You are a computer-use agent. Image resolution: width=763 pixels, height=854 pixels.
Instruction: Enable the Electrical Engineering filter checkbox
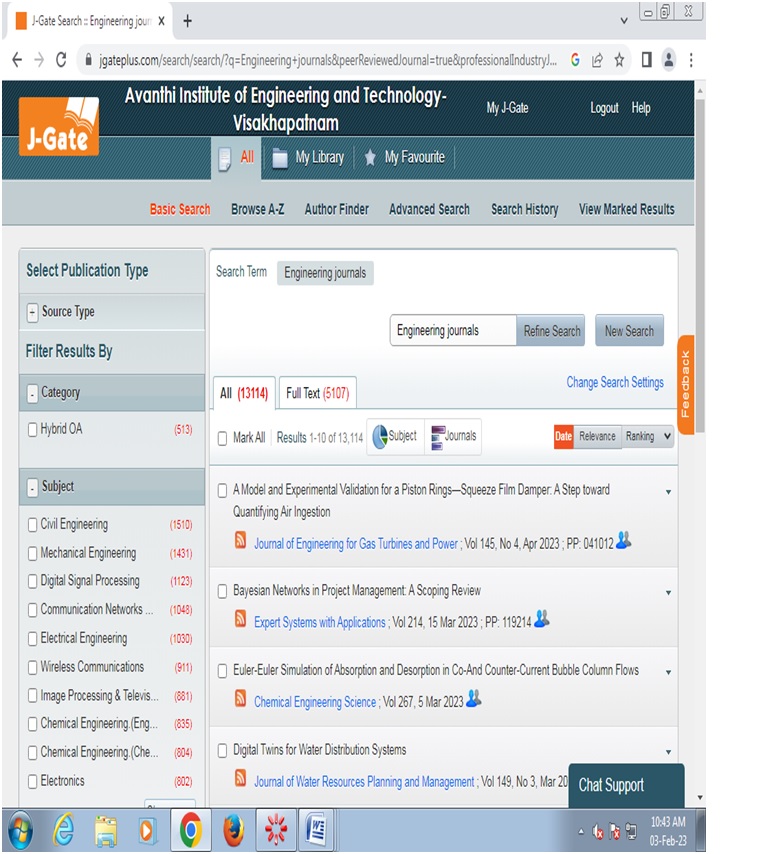pyautogui.click(x=33, y=638)
